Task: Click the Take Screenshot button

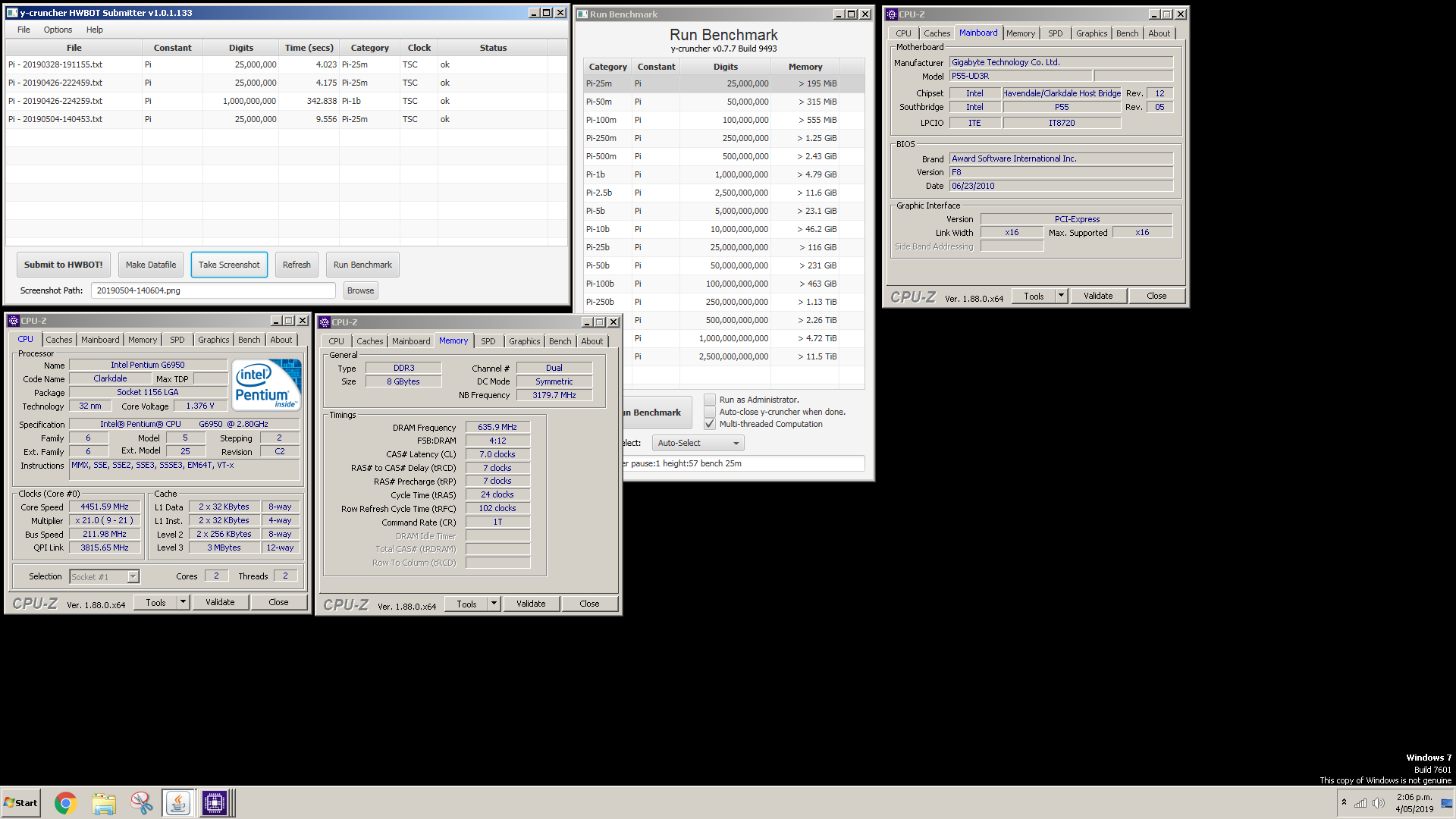Action: point(229,265)
